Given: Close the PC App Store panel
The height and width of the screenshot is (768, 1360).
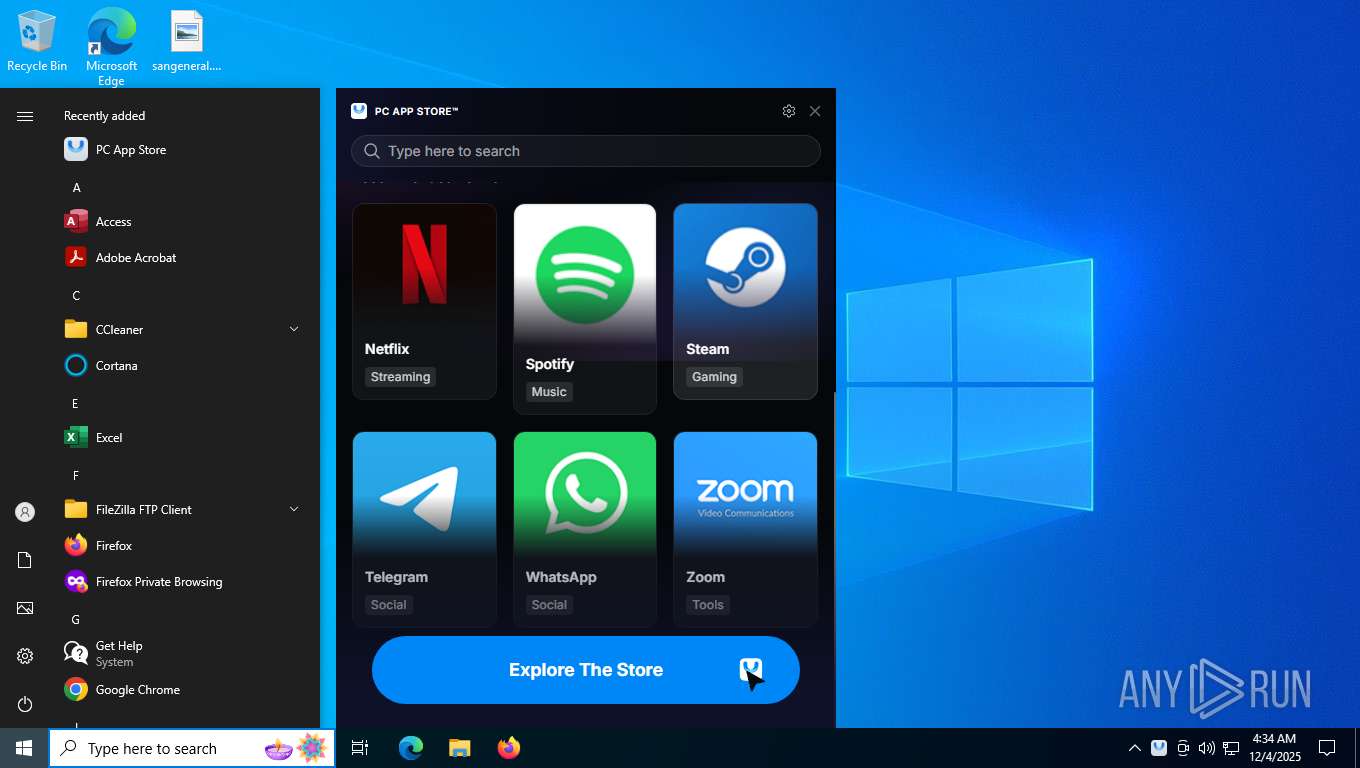Looking at the screenshot, I should [815, 111].
